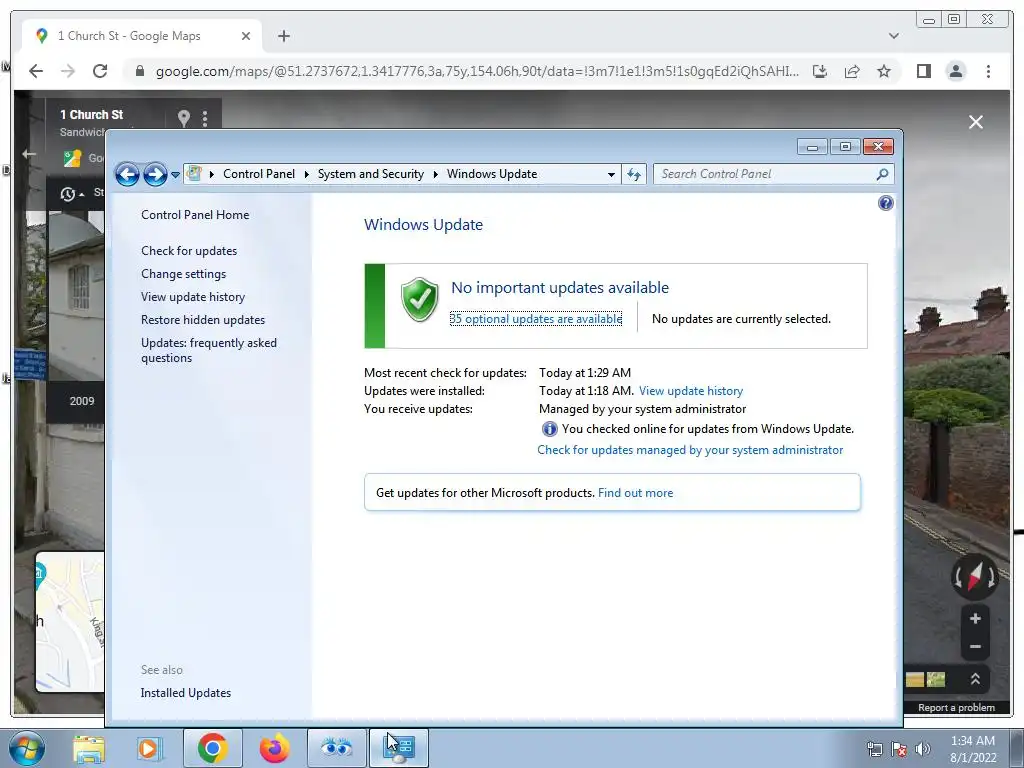The width and height of the screenshot is (1024, 768).
Task: Open Chrome profile avatar
Action: 955,71
